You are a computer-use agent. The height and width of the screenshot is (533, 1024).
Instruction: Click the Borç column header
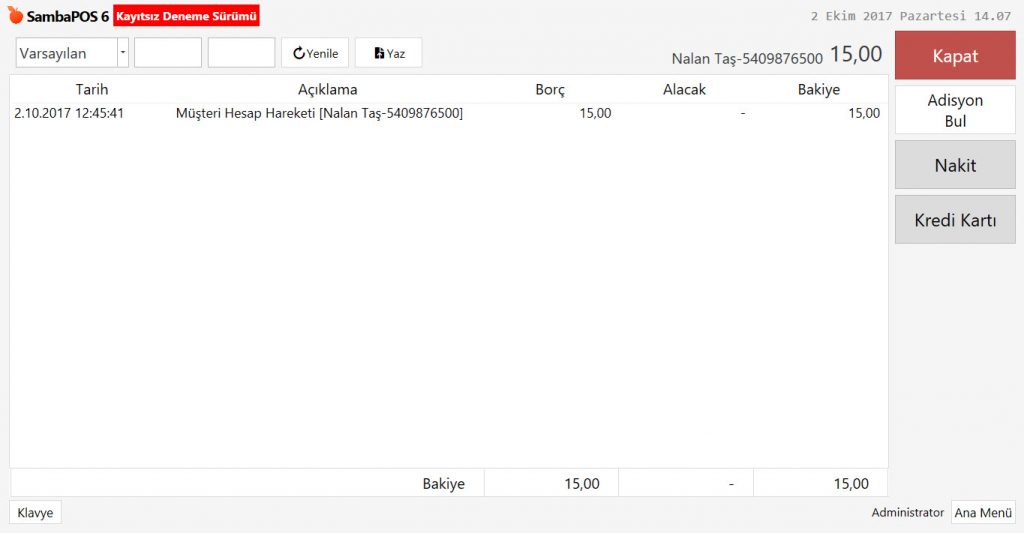550,89
